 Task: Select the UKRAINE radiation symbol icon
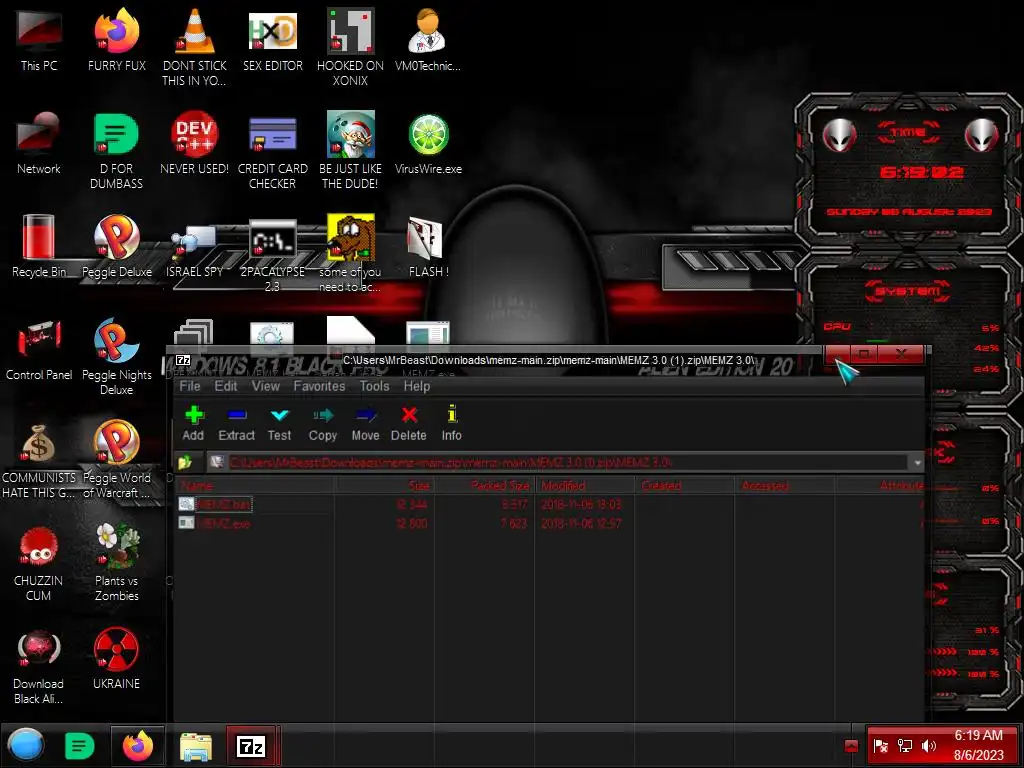click(117, 658)
